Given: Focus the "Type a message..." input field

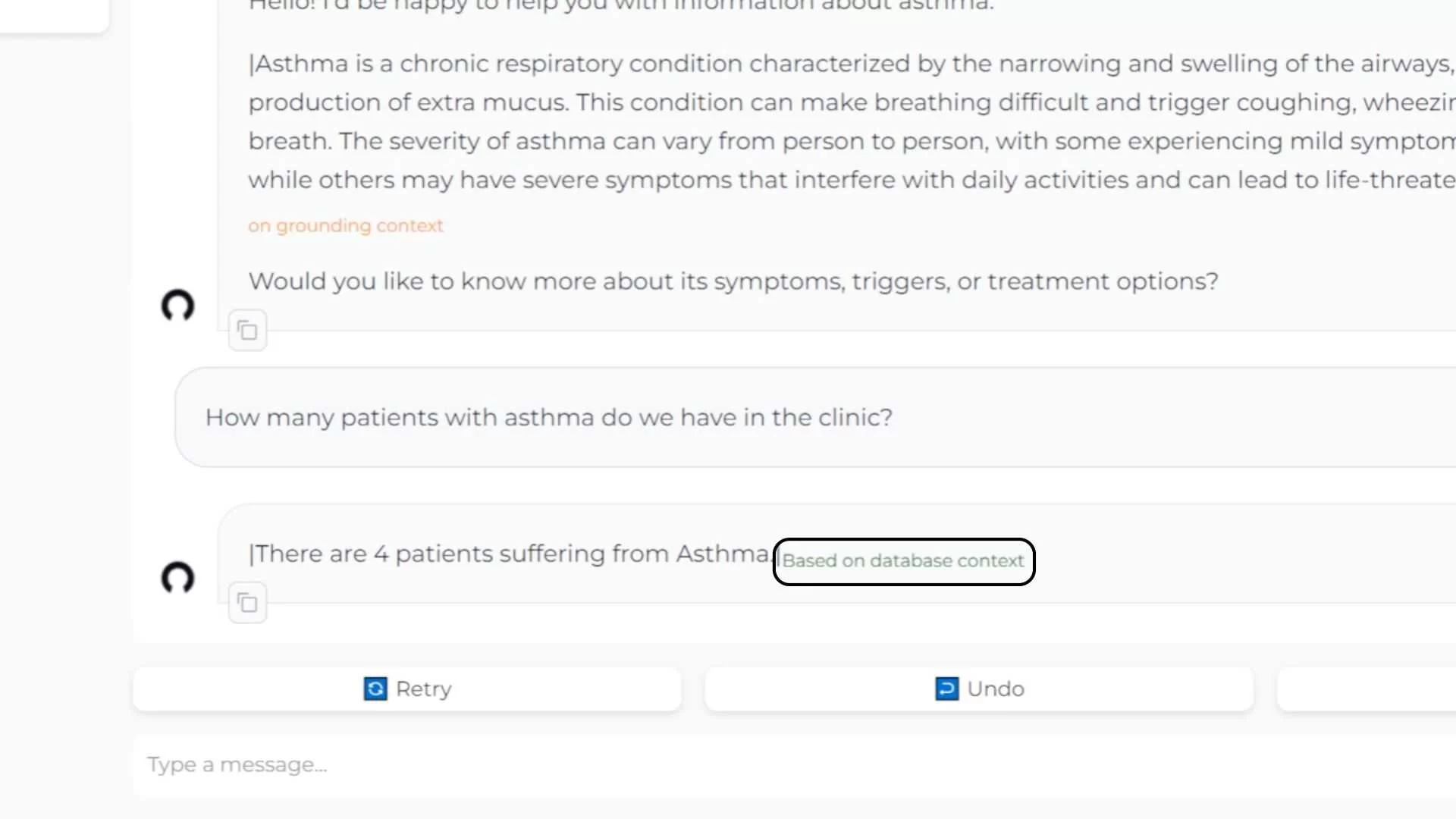Looking at the screenshot, I should (x=758, y=764).
